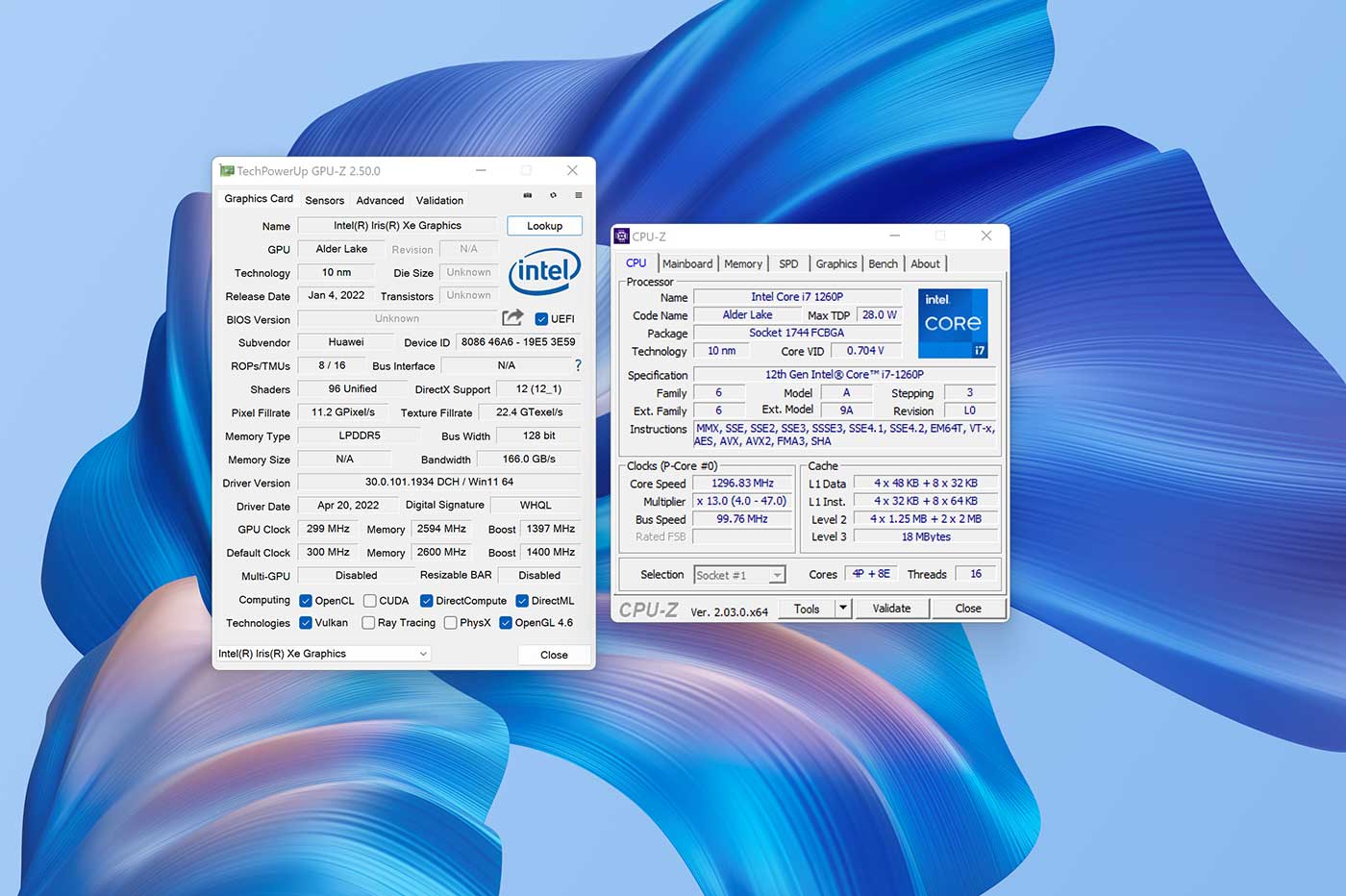Viewport: 1346px width, 896px height.
Task: Open the Memory tab in CPU-Z
Action: click(x=743, y=263)
